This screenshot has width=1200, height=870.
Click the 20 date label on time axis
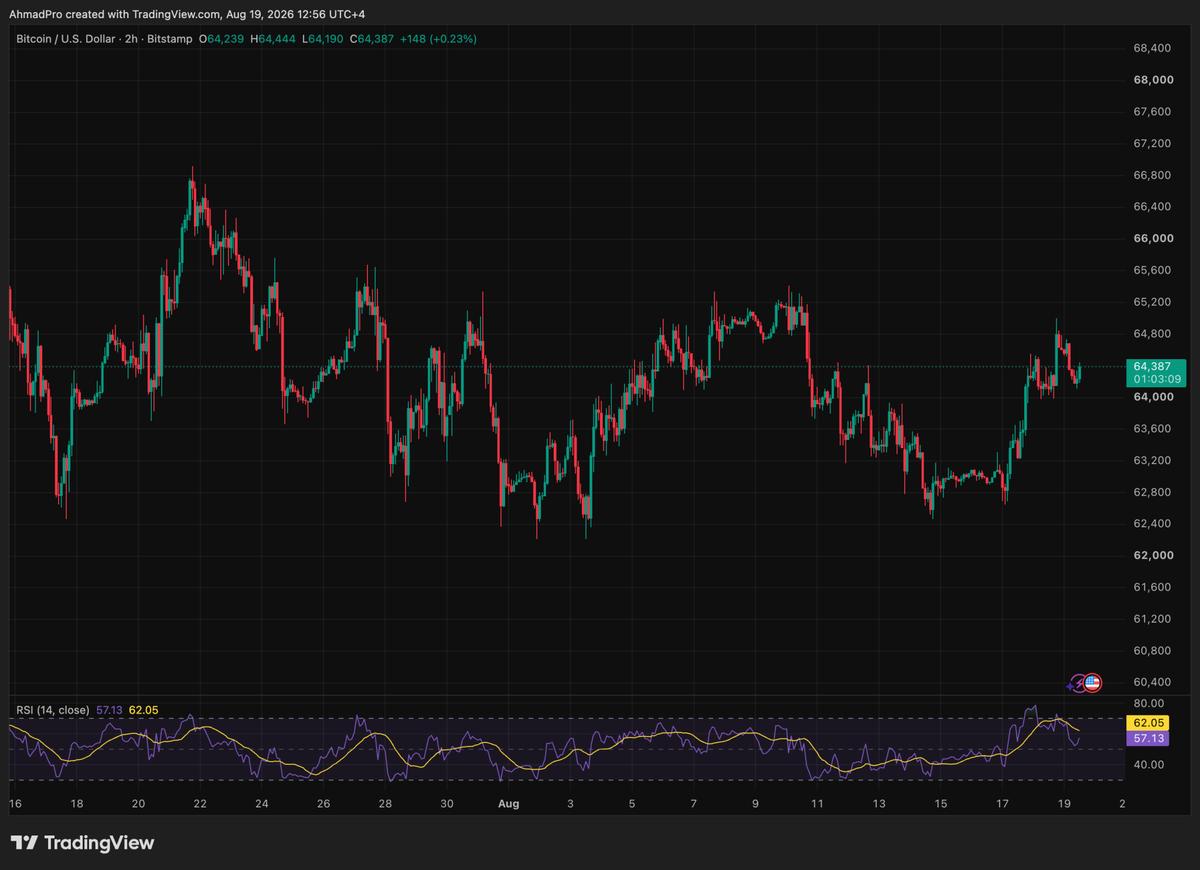(x=138, y=803)
